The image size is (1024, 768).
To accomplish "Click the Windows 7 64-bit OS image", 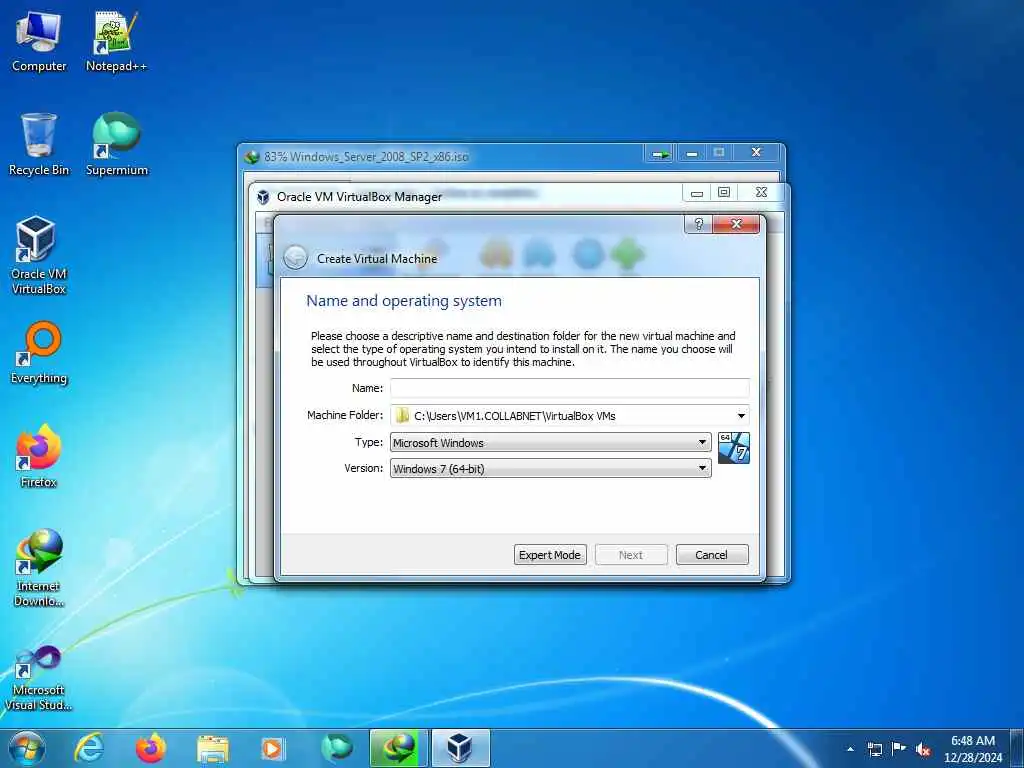I will 733,448.
